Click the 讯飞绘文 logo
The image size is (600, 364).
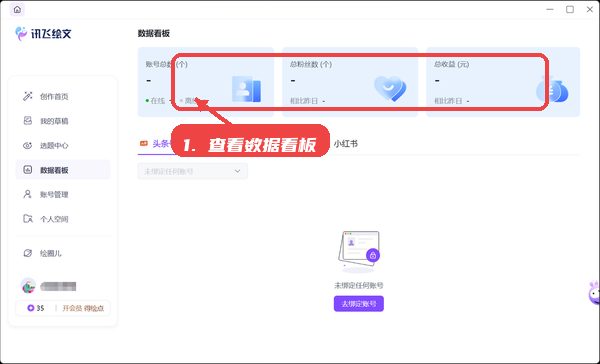pos(43,34)
